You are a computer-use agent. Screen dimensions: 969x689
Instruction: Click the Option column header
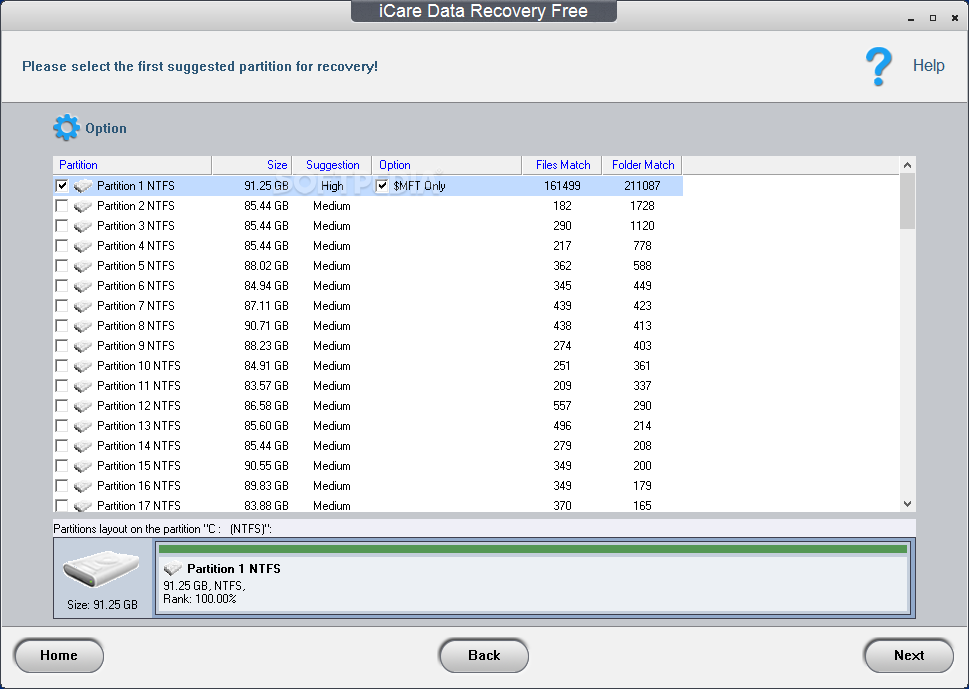coord(447,165)
